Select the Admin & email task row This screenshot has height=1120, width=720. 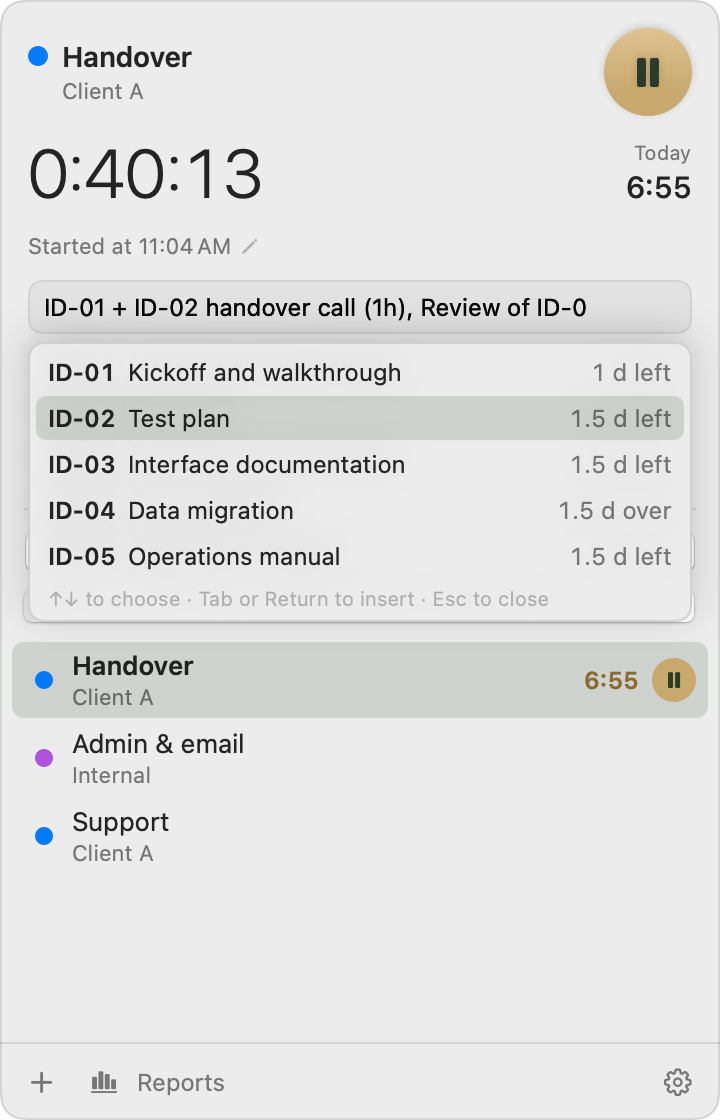(x=360, y=758)
